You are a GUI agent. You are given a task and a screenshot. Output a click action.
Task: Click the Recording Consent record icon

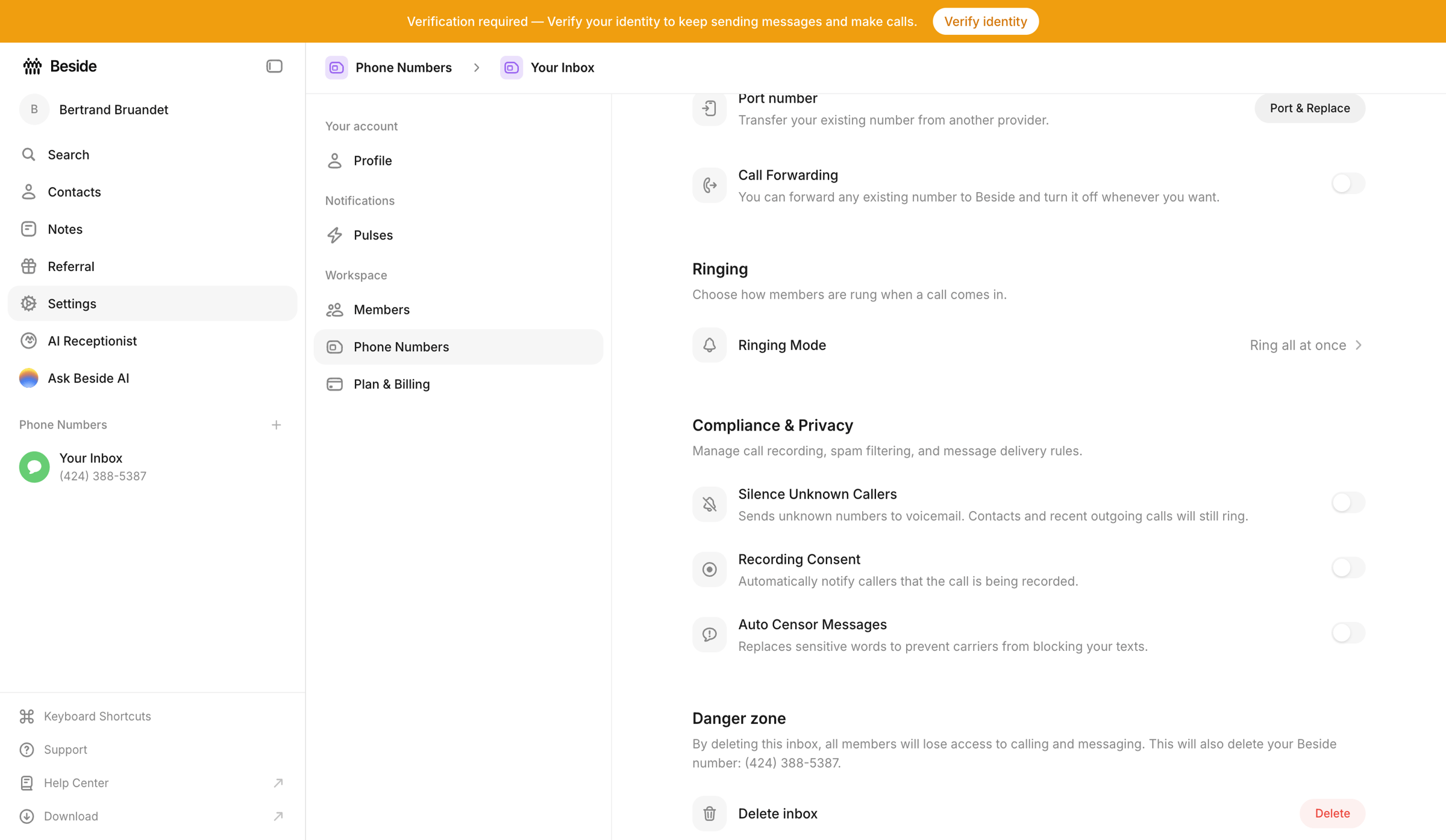pos(709,570)
